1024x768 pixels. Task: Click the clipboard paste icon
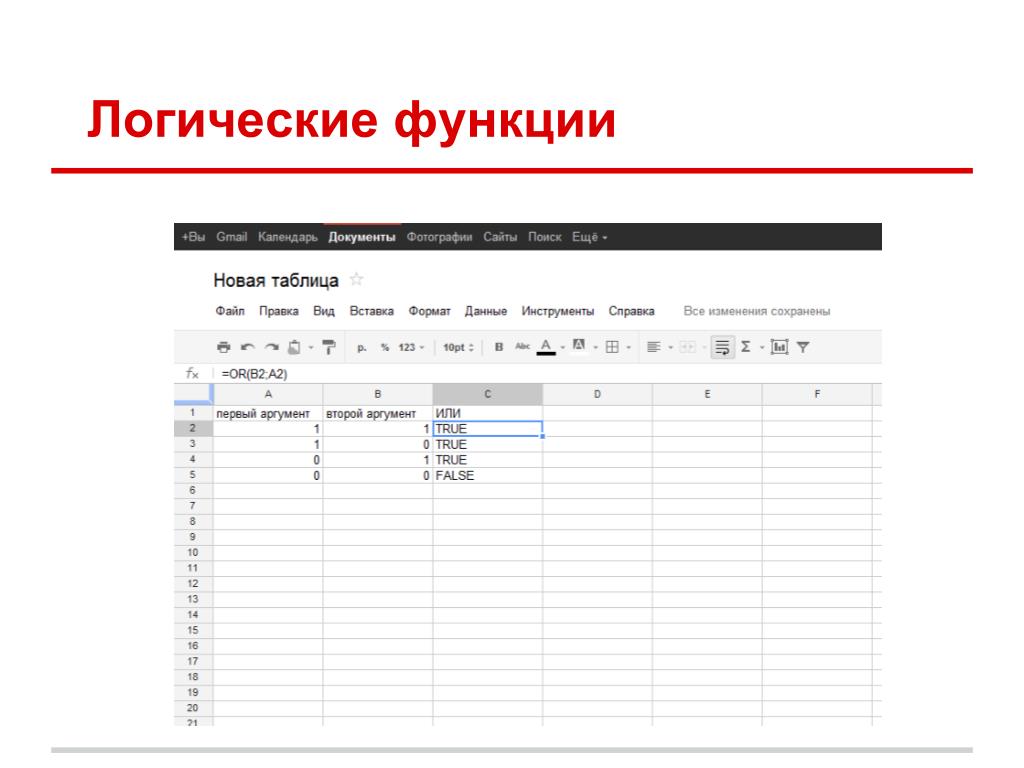[295, 347]
